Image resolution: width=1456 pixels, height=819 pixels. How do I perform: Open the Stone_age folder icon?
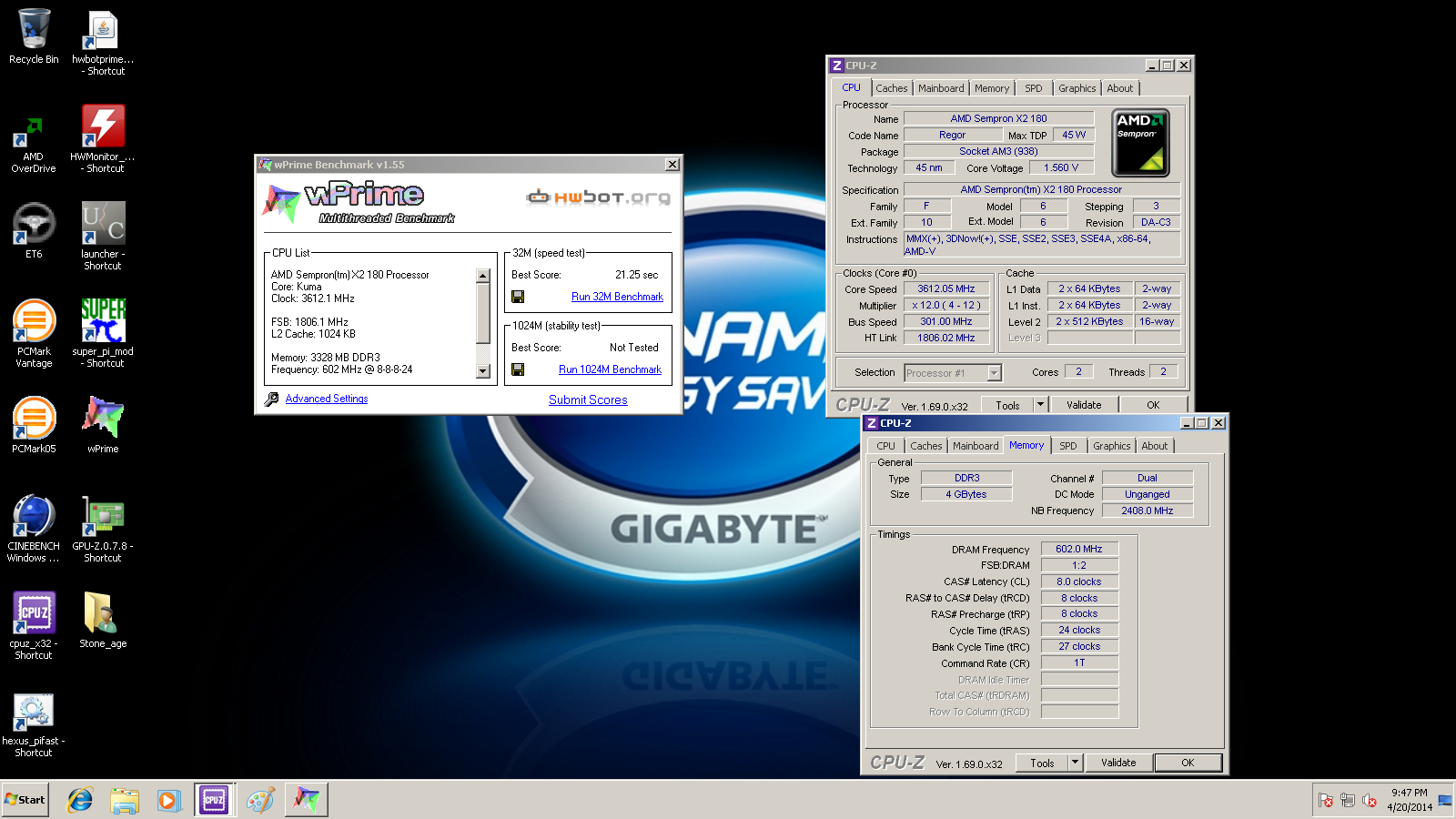coord(103,620)
